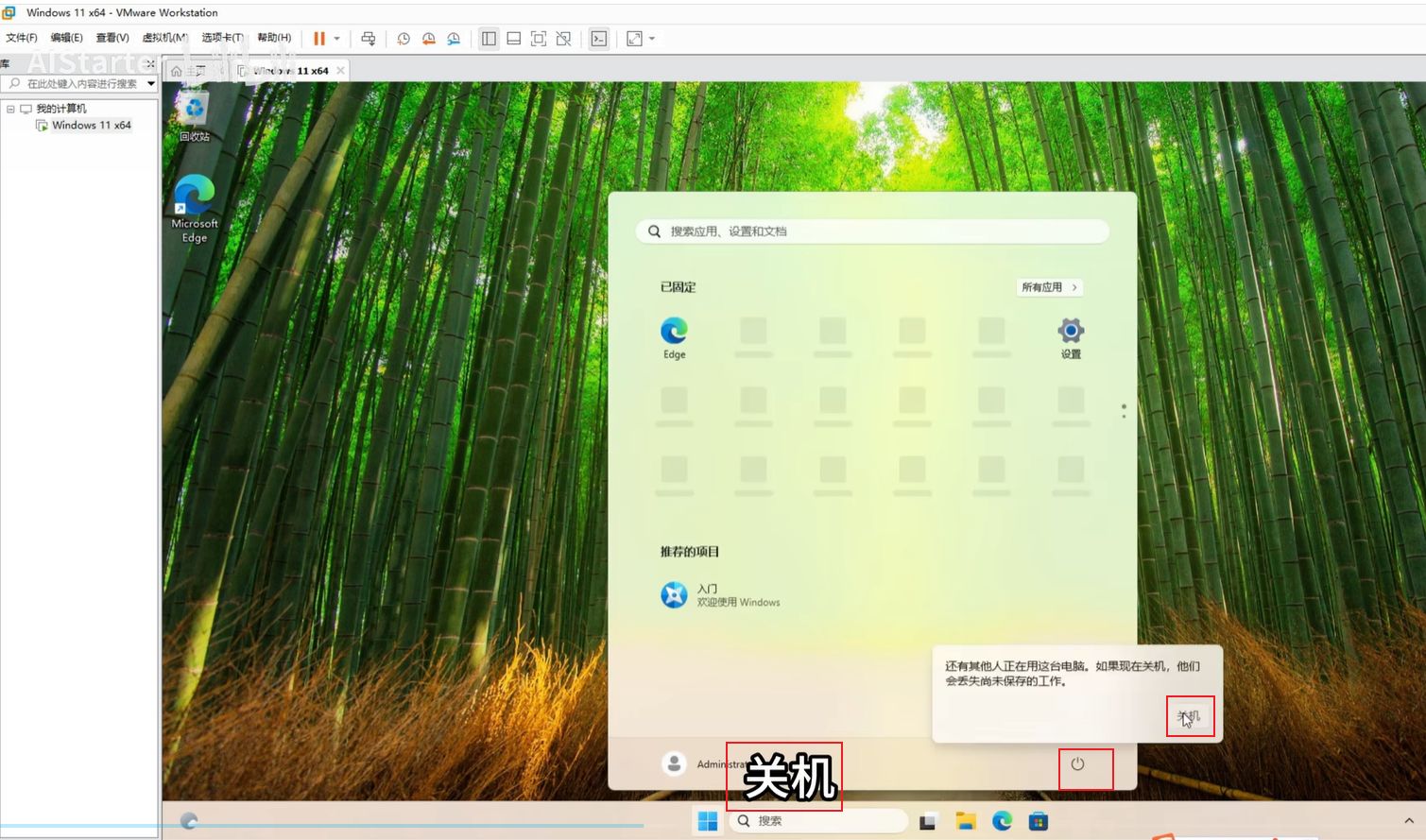
Task: Open the console view toolbar icon
Action: point(598,39)
